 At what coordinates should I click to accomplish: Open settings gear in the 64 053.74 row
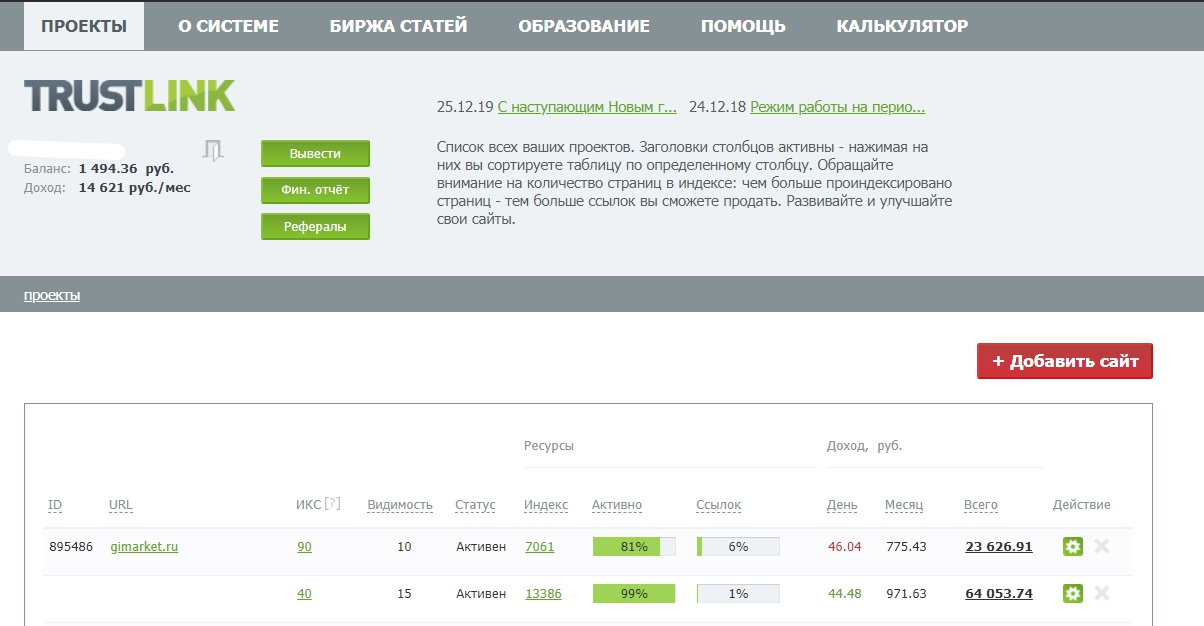click(x=1073, y=593)
